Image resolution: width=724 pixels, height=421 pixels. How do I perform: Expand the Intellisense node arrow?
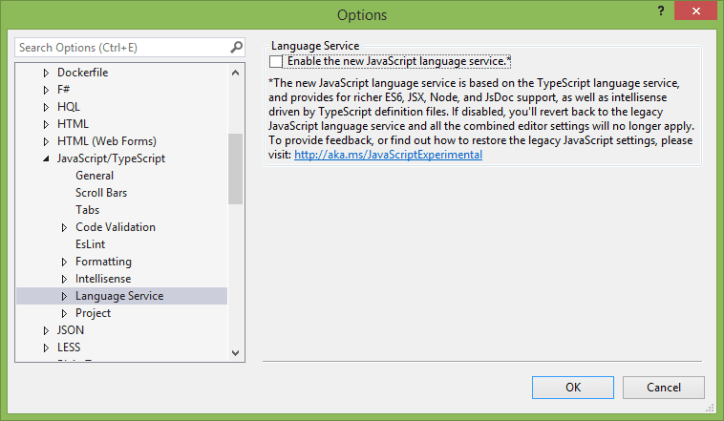64,279
